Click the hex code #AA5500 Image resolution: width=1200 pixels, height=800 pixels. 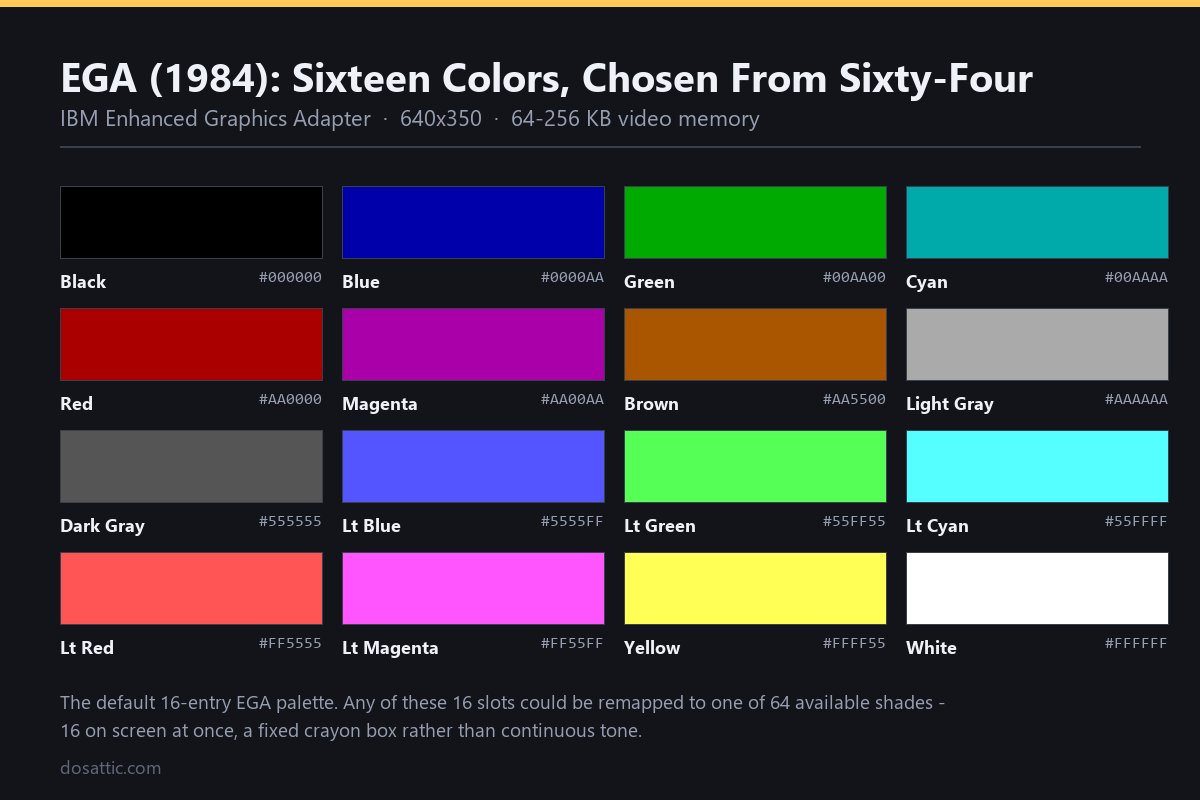pyautogui.click(x=854, y=399)
